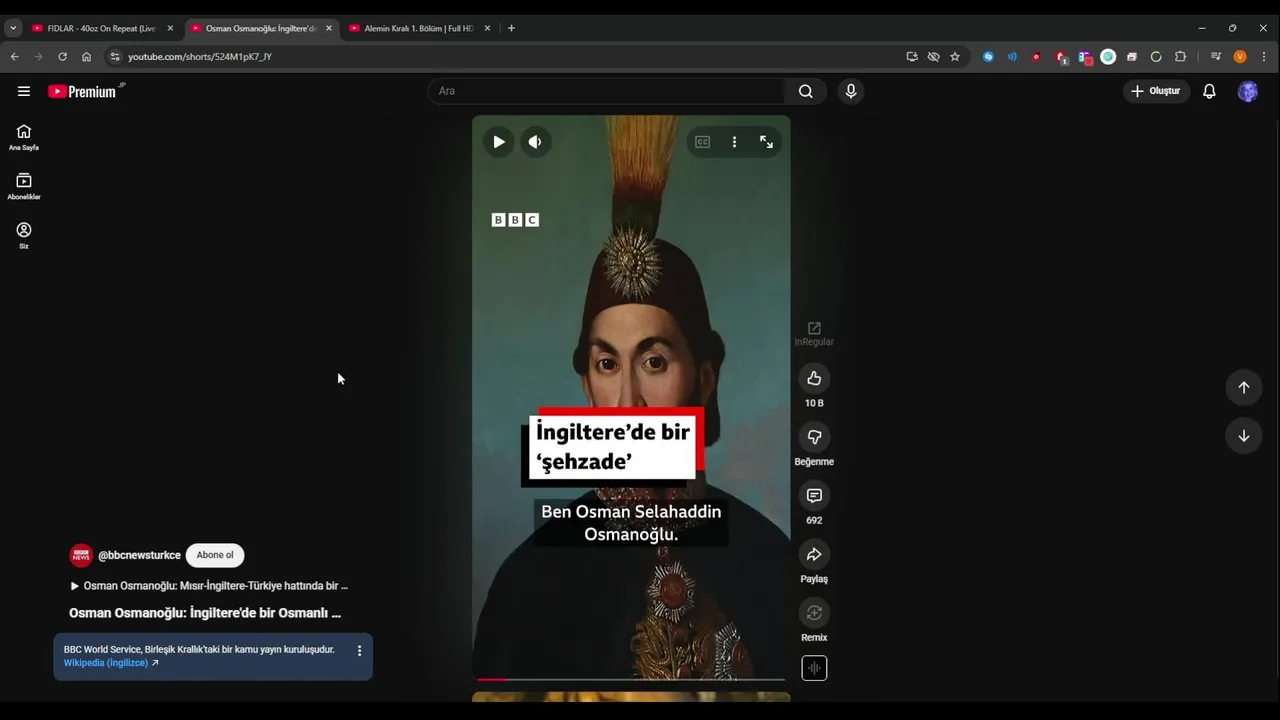This screenshot has height=720, width=1280.
Task: Open a new browser tab
Action: (511, 28)
